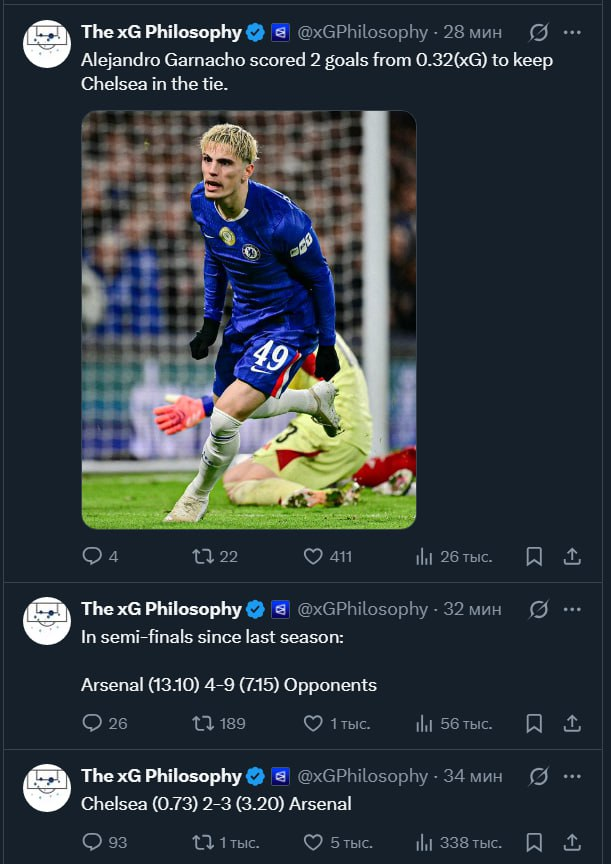This screenshot has width=611, height=864.
Task: Share the semi-finals stats tweet
Action: pyautogui.click(x=572, y=722)
